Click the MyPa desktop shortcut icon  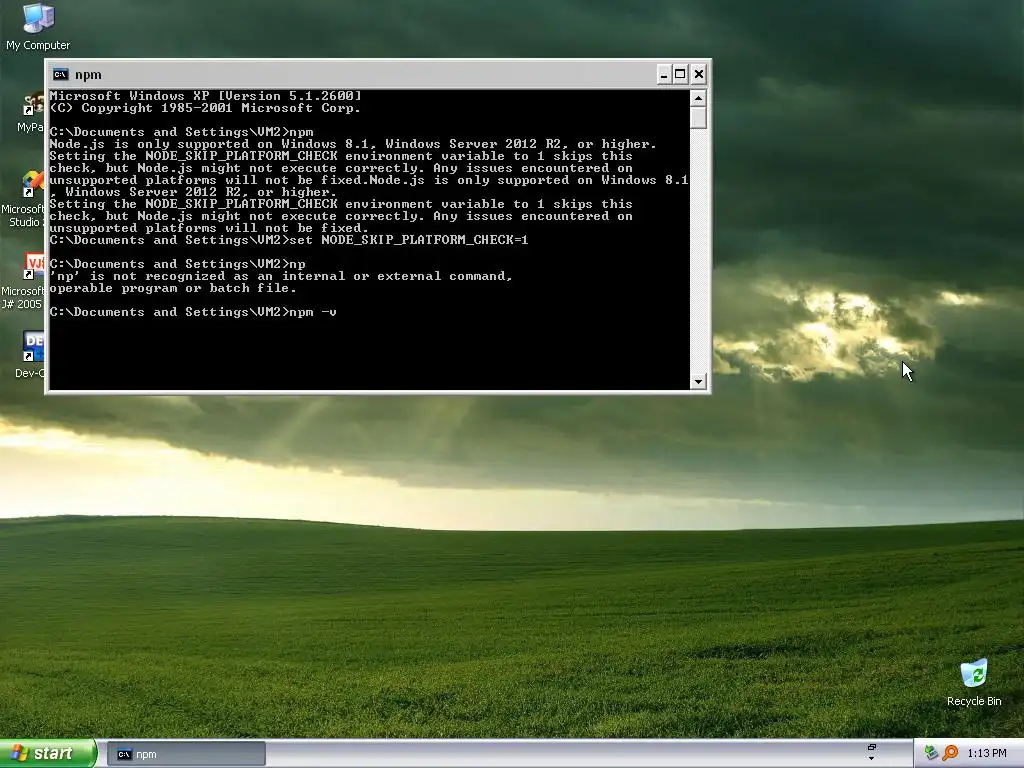33,103
